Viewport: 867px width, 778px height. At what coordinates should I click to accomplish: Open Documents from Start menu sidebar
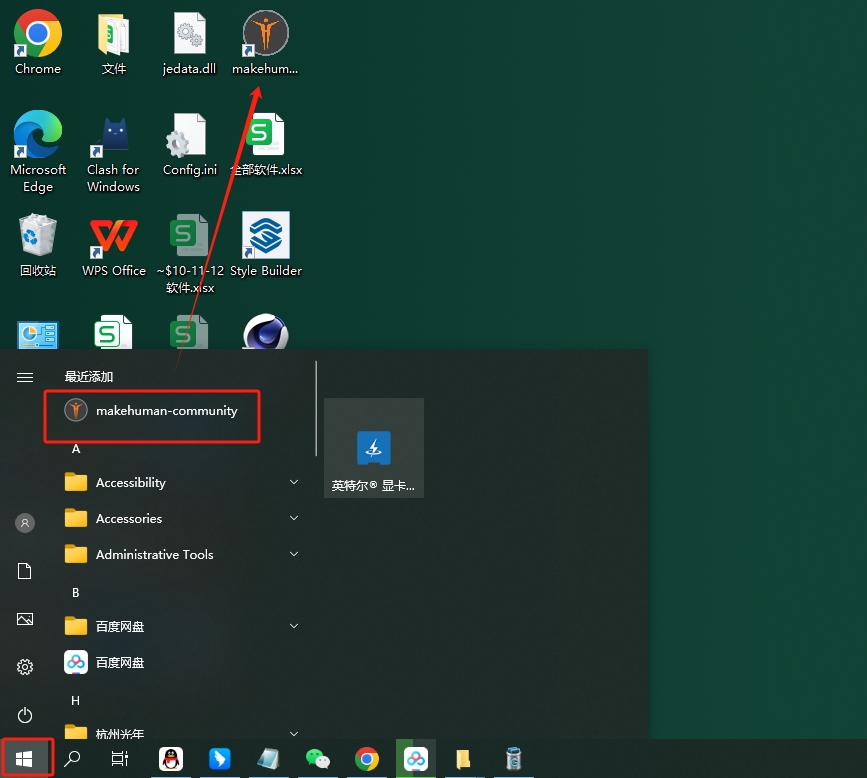click(x=25, y=571)
